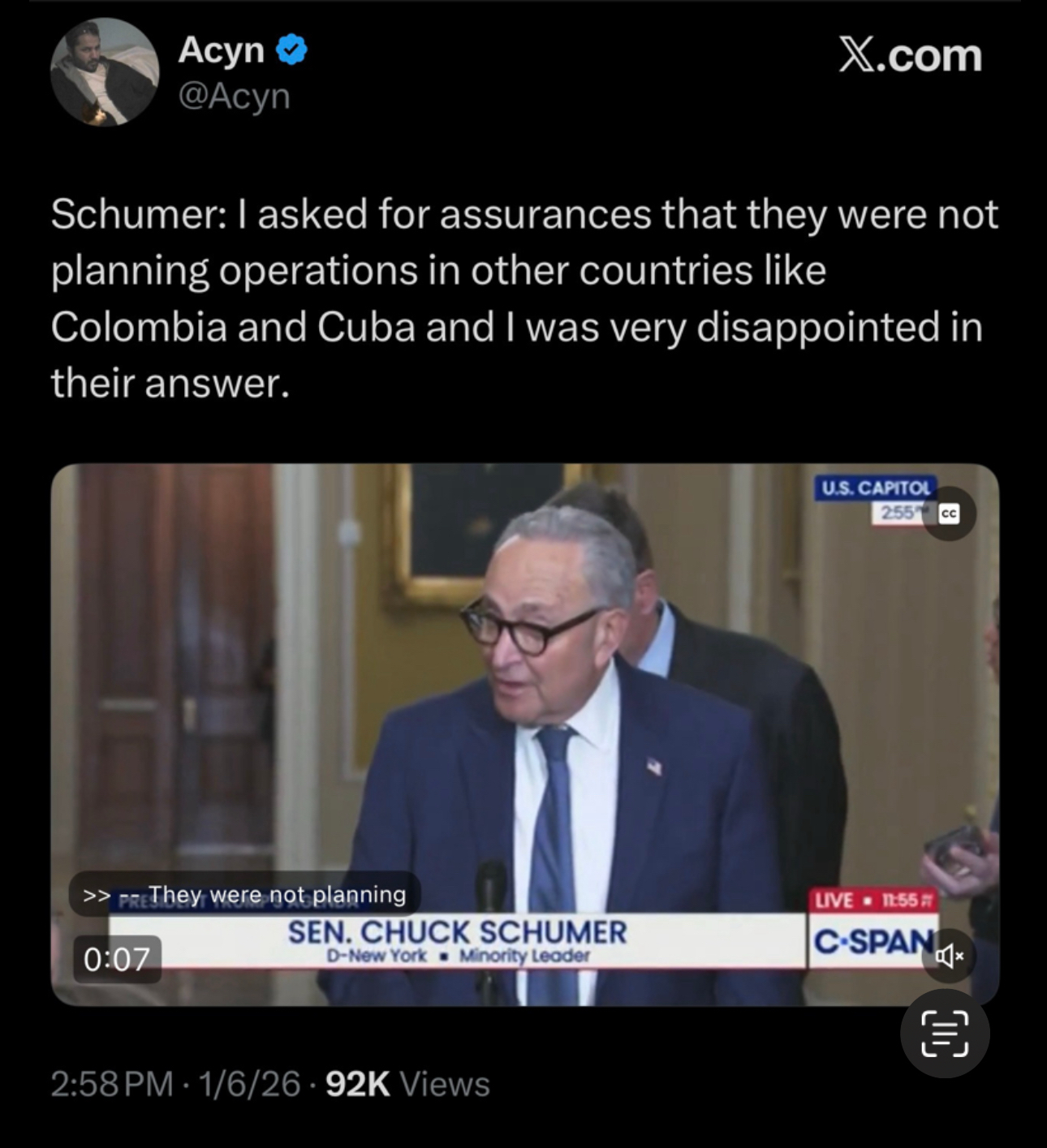Viewport: 1047px width, 1148px height.
Task: Click the U.S. CAPITOL label in the video
Action: coord(876,488)
